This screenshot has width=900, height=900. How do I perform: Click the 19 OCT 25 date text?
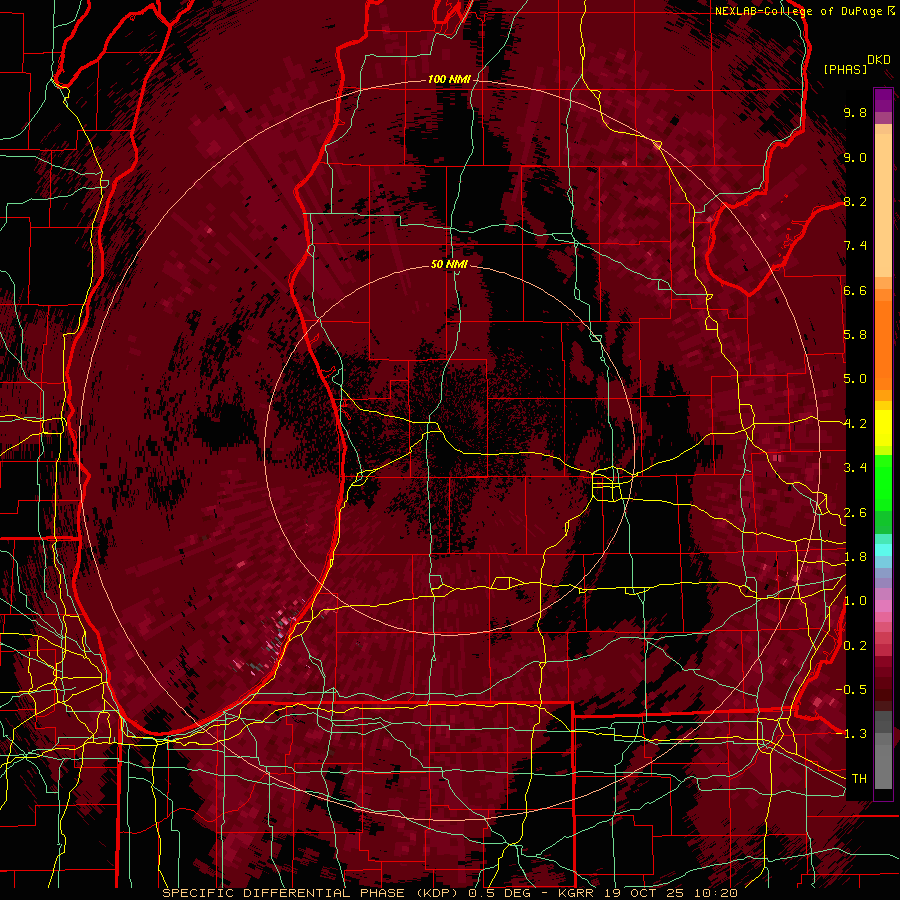(x=645, y=893)
